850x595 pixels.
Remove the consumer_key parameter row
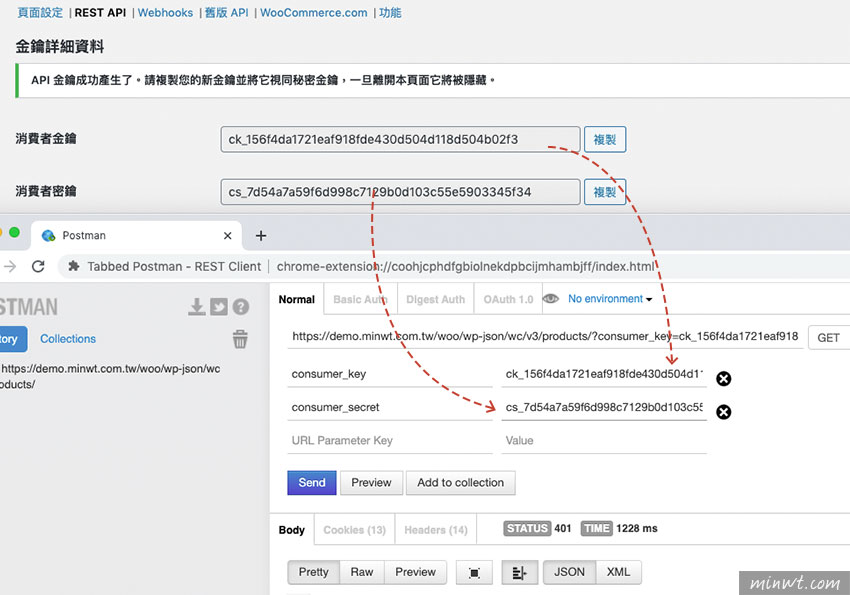click(724, 379)
